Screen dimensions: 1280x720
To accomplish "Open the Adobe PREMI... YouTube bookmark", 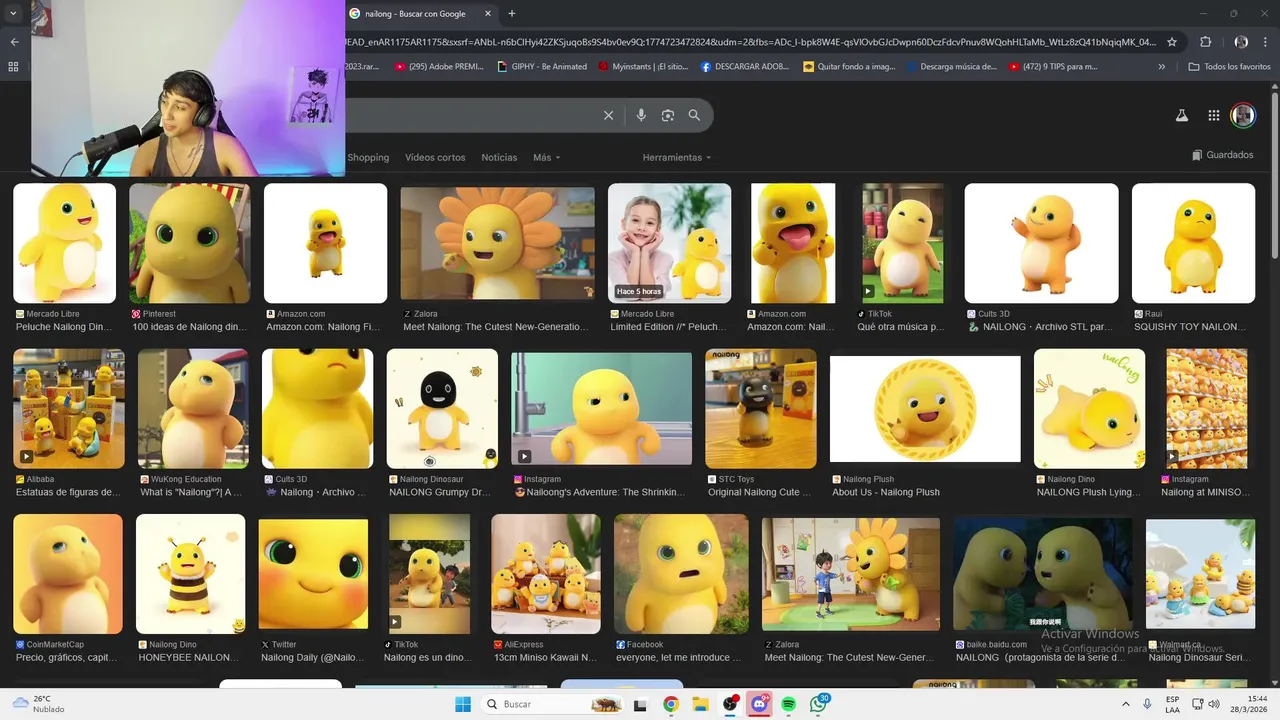I will [439, 67].
